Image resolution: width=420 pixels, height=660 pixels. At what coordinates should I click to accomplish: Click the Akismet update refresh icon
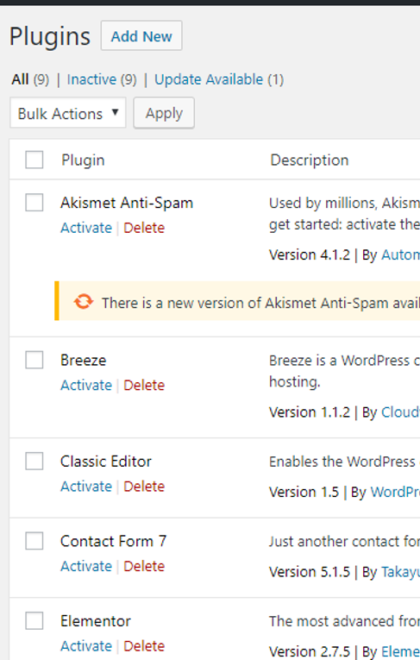coord(83,301)
